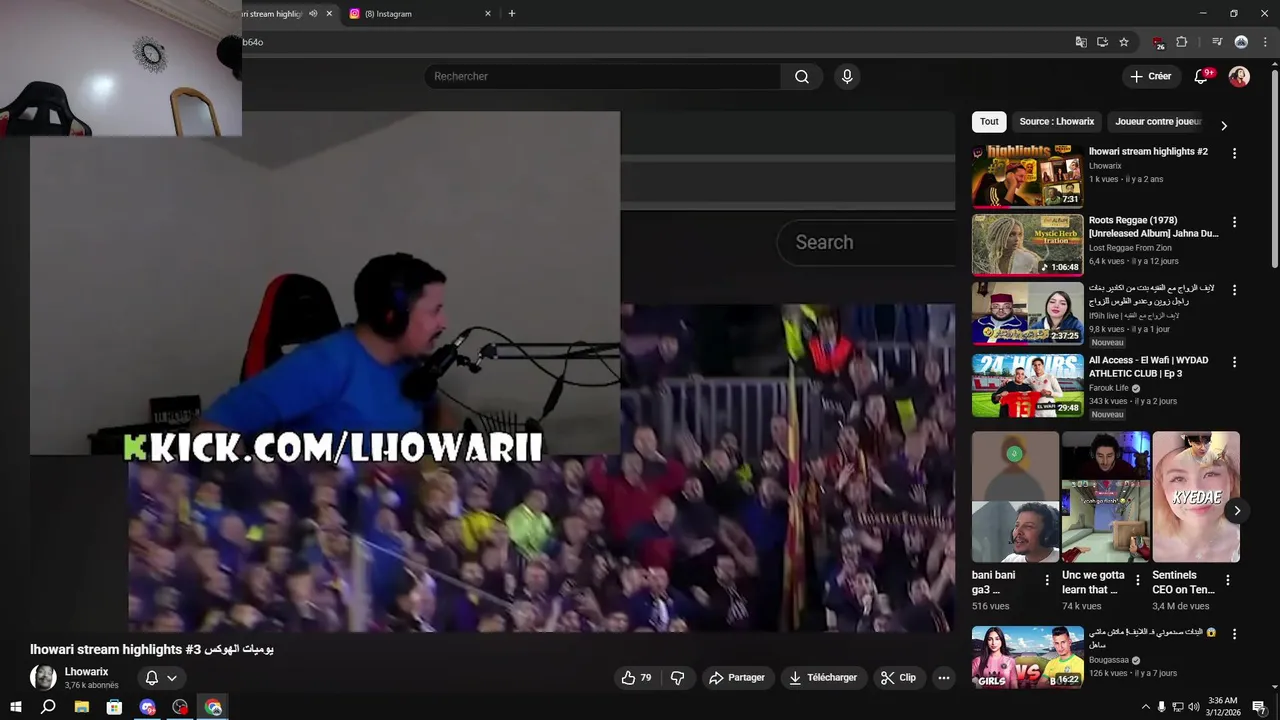1280x720 pixels.
Task: Select the Tout filter chip
Action: tap(989, 122)
